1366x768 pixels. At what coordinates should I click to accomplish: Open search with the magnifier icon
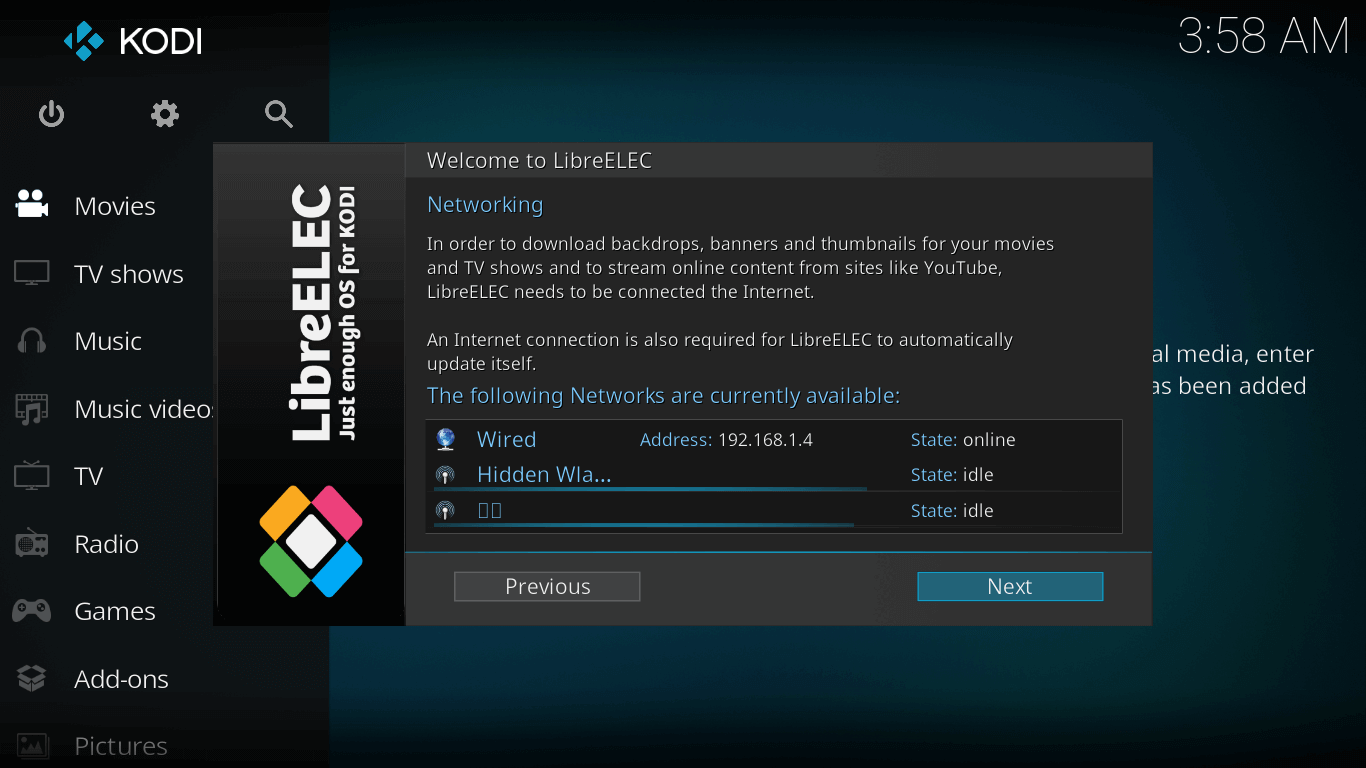click(279, 114)
